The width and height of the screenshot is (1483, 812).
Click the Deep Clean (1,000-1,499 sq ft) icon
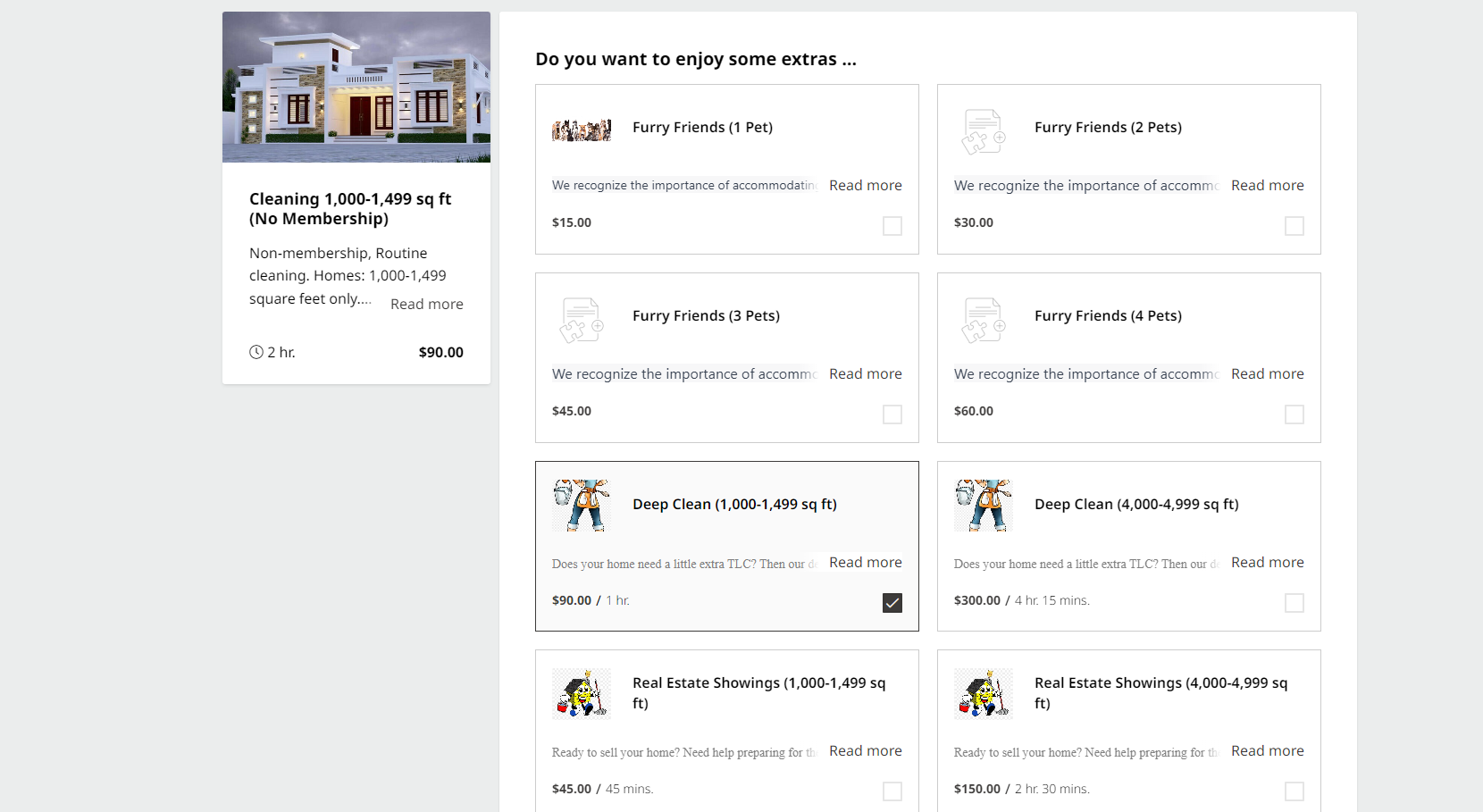tap(582, 505)
